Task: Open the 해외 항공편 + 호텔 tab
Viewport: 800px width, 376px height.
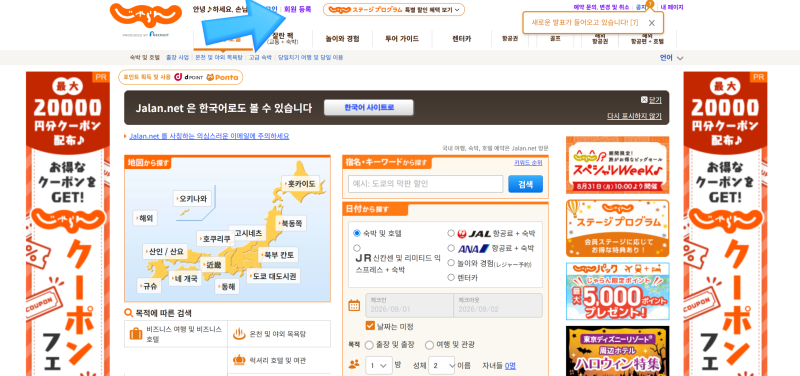Action: click(x=647, y=39)
